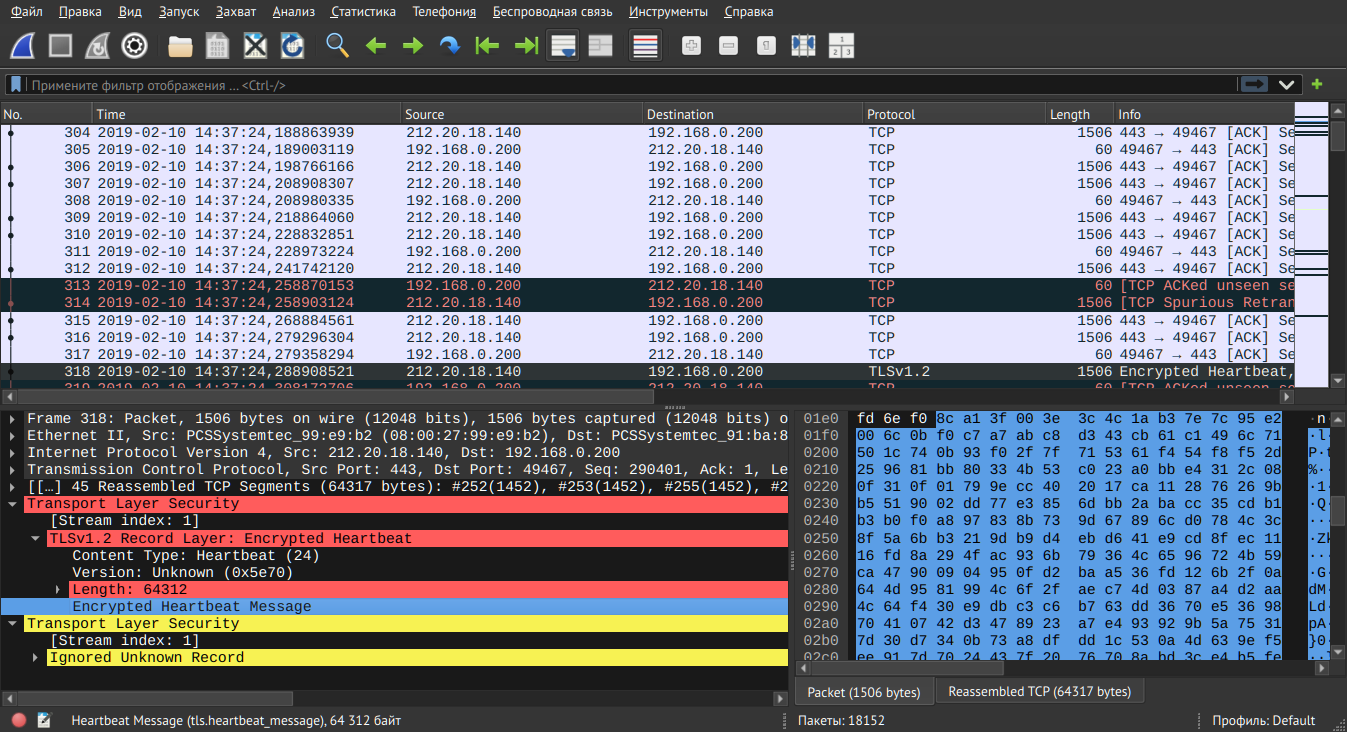
Task: Toggle packet colorization rules
Action: pos(645,46)
